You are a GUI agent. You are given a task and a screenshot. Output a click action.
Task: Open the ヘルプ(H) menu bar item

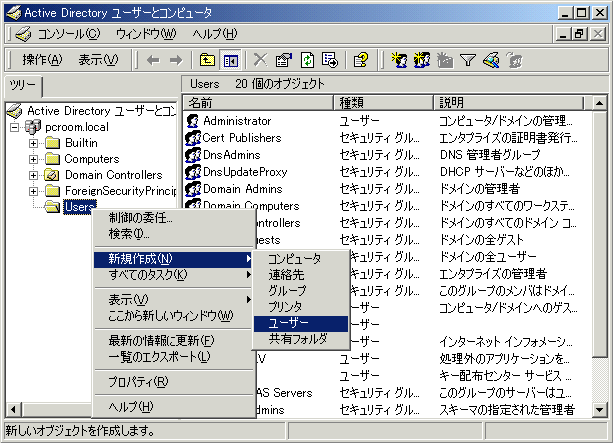tap(215, 34)
